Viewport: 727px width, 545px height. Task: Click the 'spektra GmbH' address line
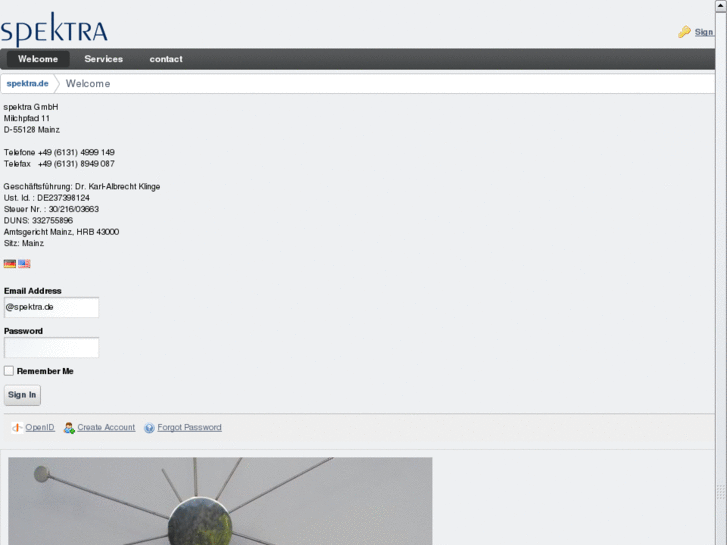tap(31, 107)
